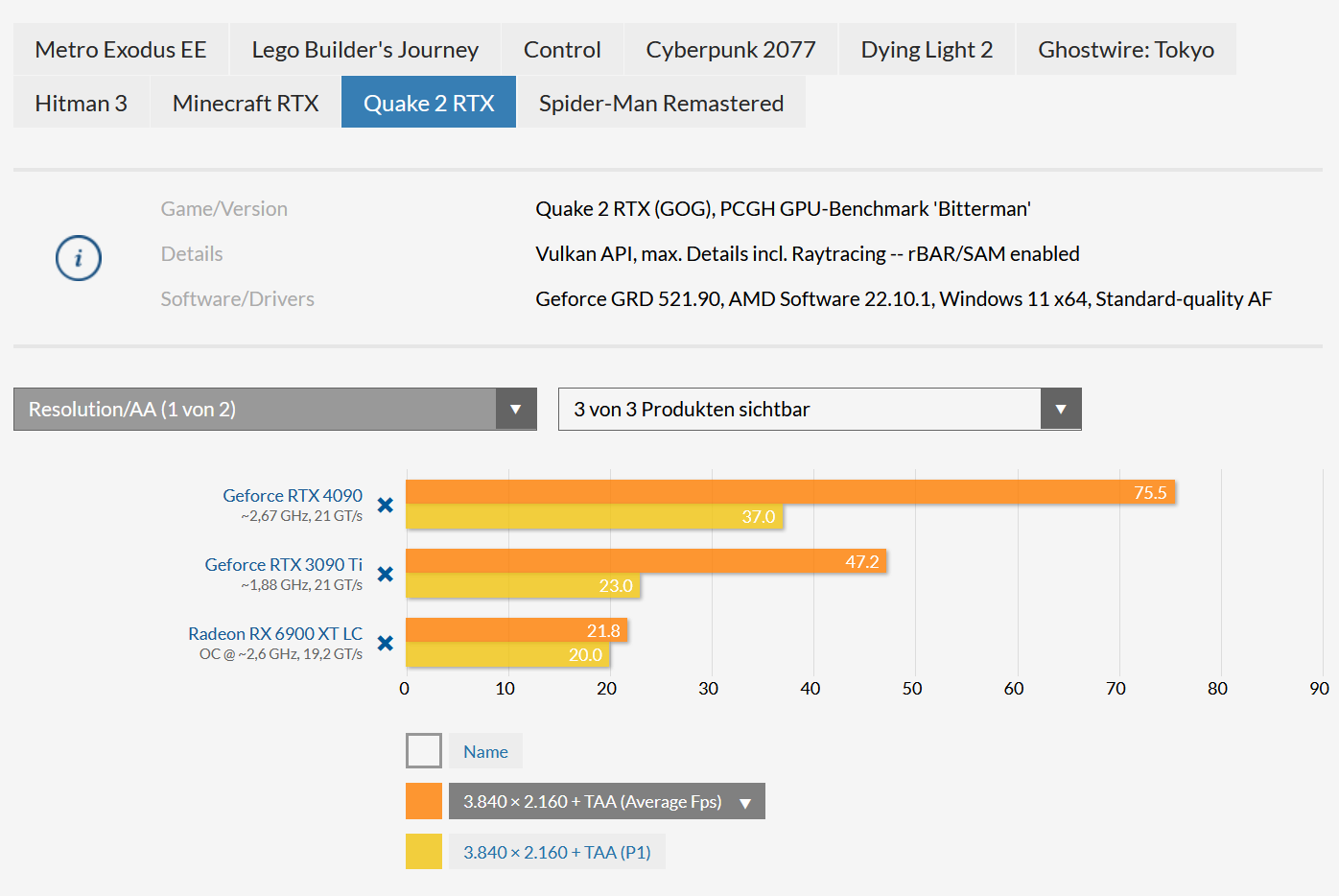Click the orange 21.8 bar of RX 6900 XT
Image resolution: width=1339 pixels, height=896 pixels.
(517, 630)
